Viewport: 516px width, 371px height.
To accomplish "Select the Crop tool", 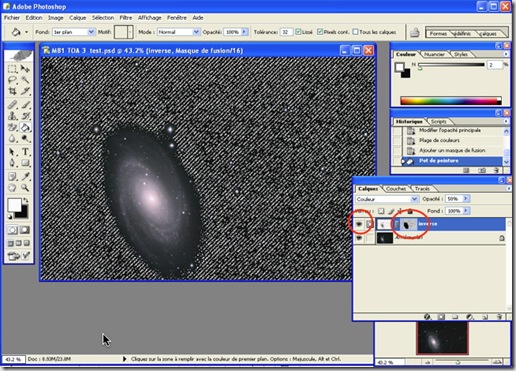I will click(12, 91).
